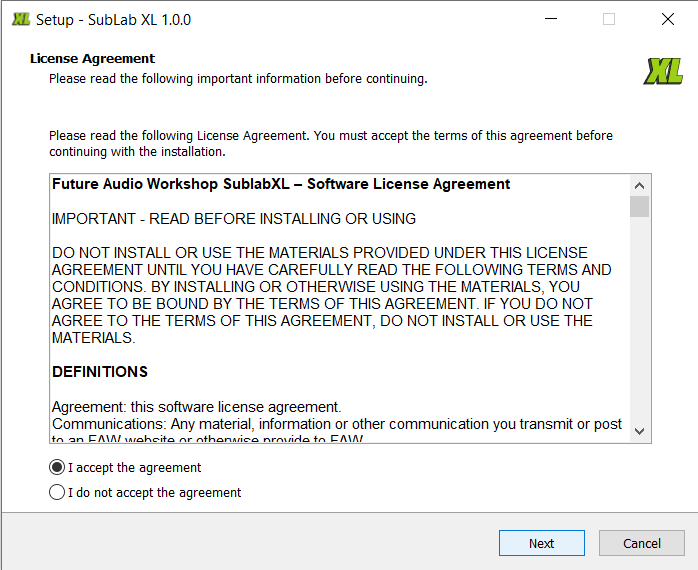Click the empty scrollbar track below the thumb
The width and height of the screenshot is (698, 570).
640,320
